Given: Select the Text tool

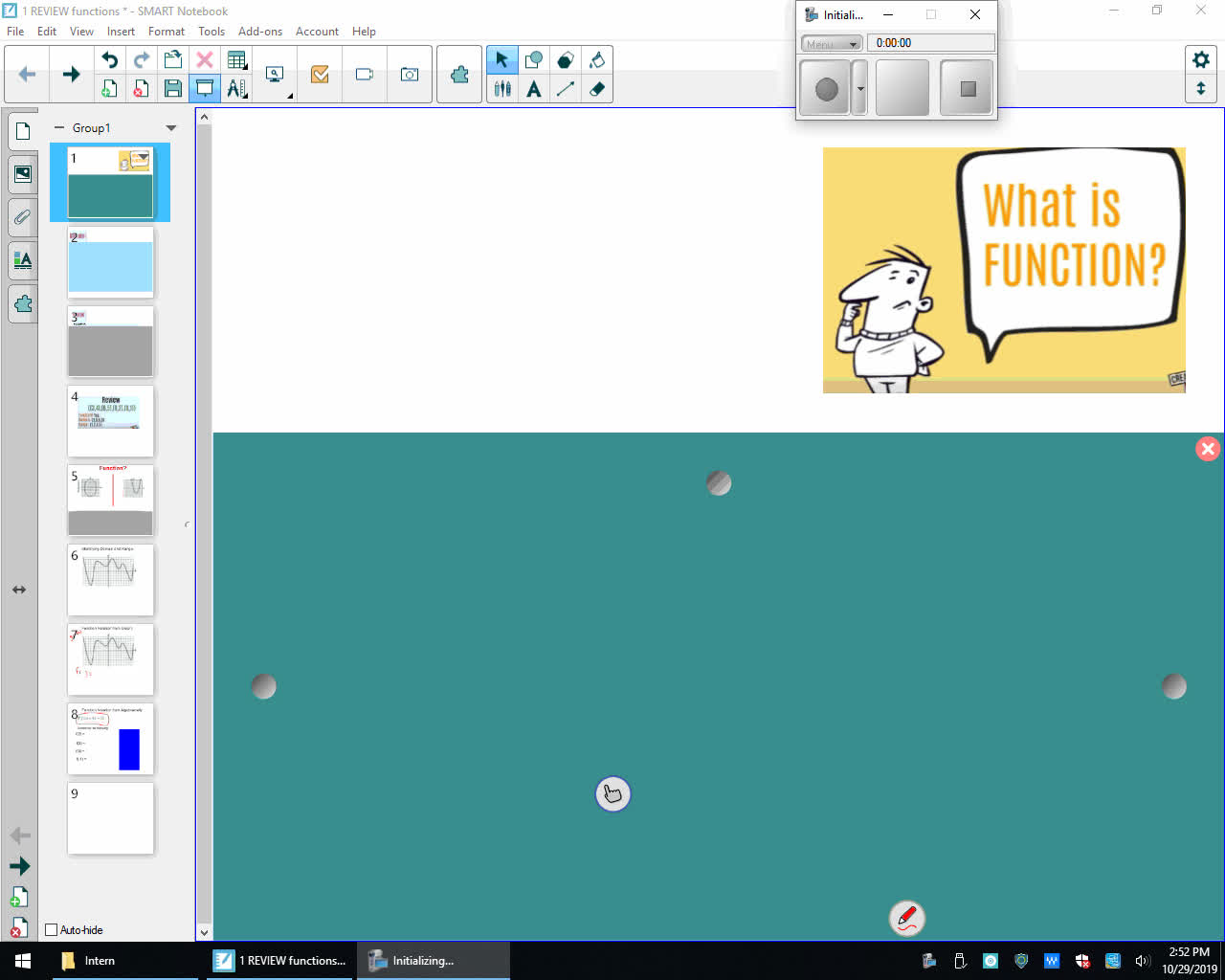Looking at the screenshot, I should [534, 89].
